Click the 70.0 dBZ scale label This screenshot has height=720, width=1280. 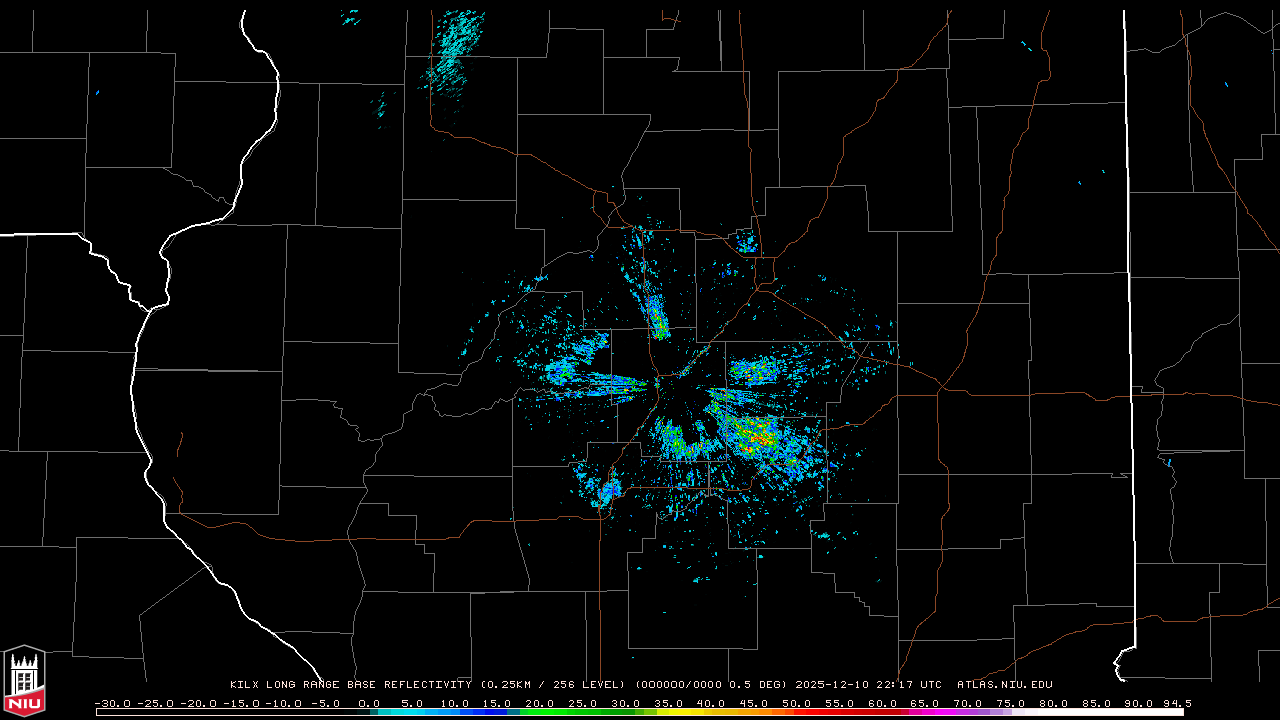coord(968,703)
